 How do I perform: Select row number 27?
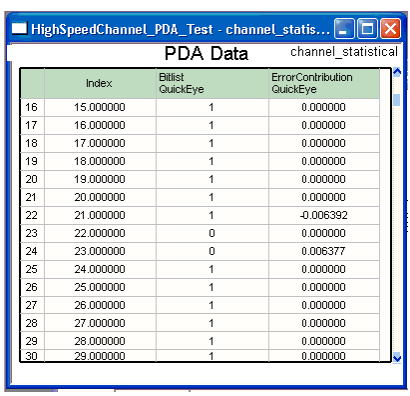click(x=32, y=305)
